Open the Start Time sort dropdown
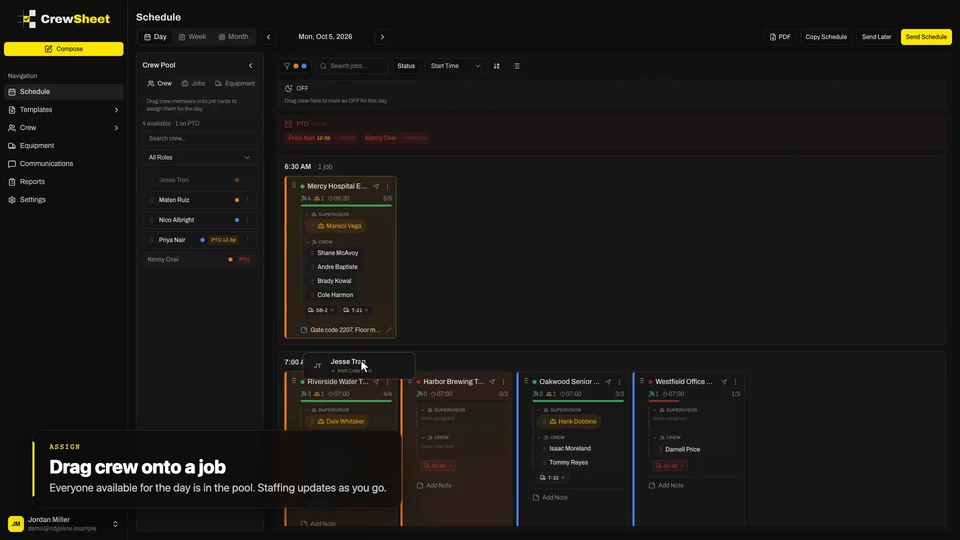The height and width of the screenshot is (540, 960). point(455,66)
